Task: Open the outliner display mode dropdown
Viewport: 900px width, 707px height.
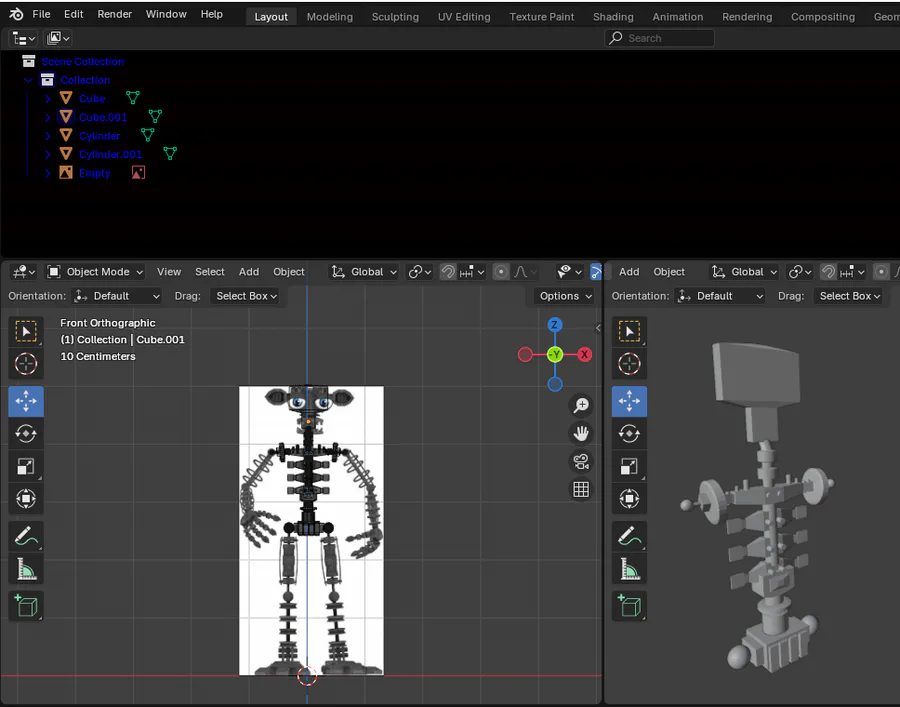Action: tap(58, 38)
